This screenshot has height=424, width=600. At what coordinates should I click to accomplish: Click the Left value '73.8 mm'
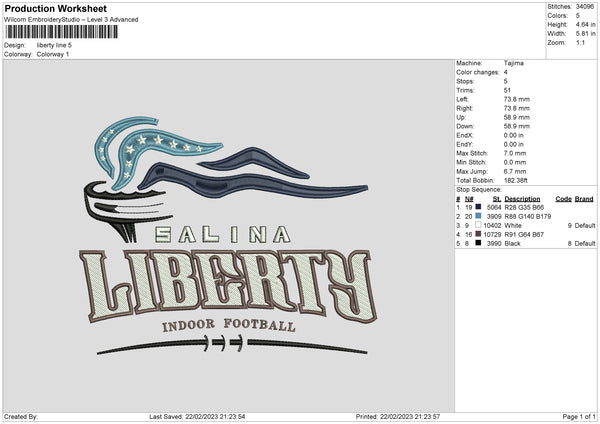pos(517,99)
